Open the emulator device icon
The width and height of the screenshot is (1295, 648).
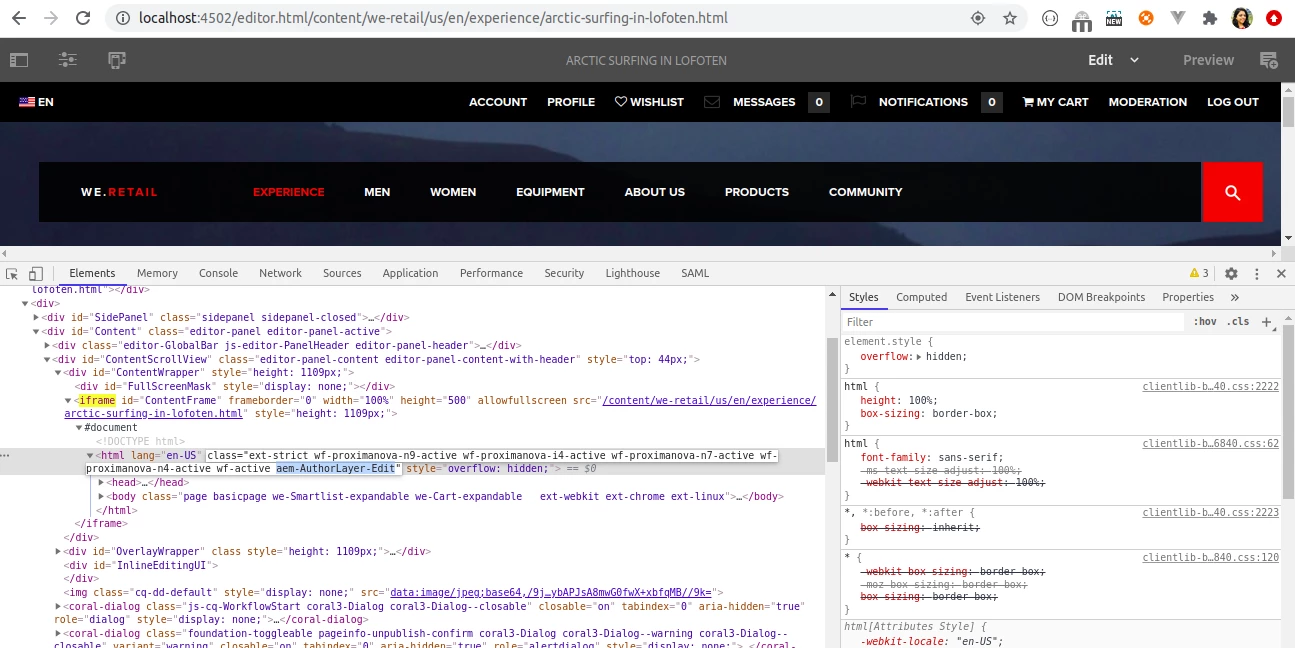pyautogui.click(x=117, y=60)
